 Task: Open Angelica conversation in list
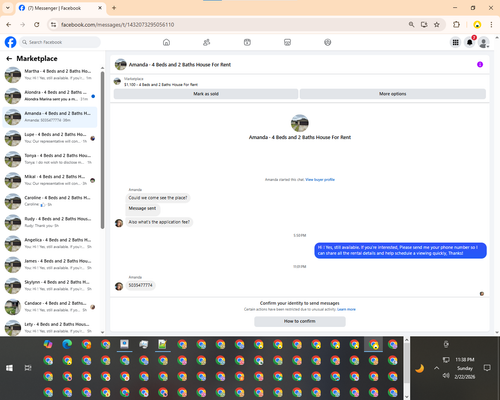tap(50, 244)
